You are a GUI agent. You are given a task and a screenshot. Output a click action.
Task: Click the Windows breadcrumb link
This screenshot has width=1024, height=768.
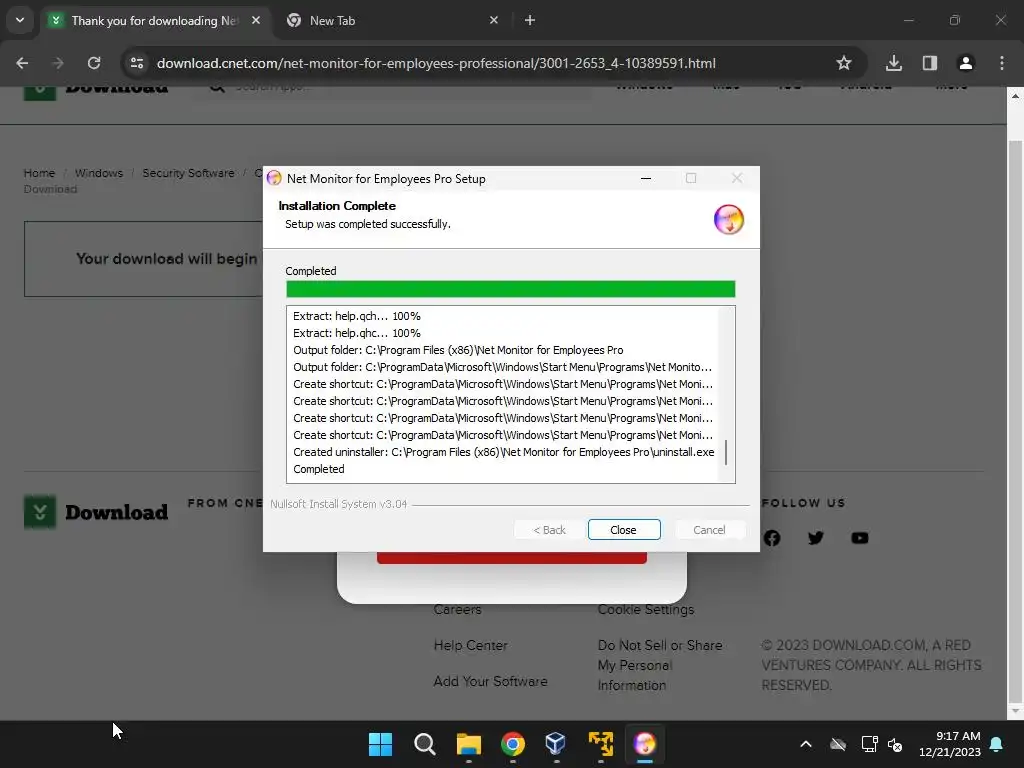click(99, 173)
